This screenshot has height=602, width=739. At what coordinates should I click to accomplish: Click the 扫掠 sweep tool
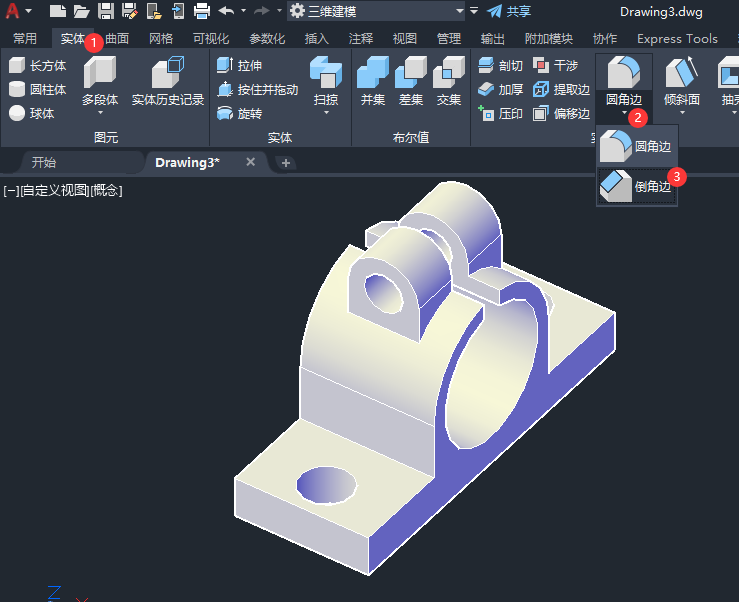(326, 80)
